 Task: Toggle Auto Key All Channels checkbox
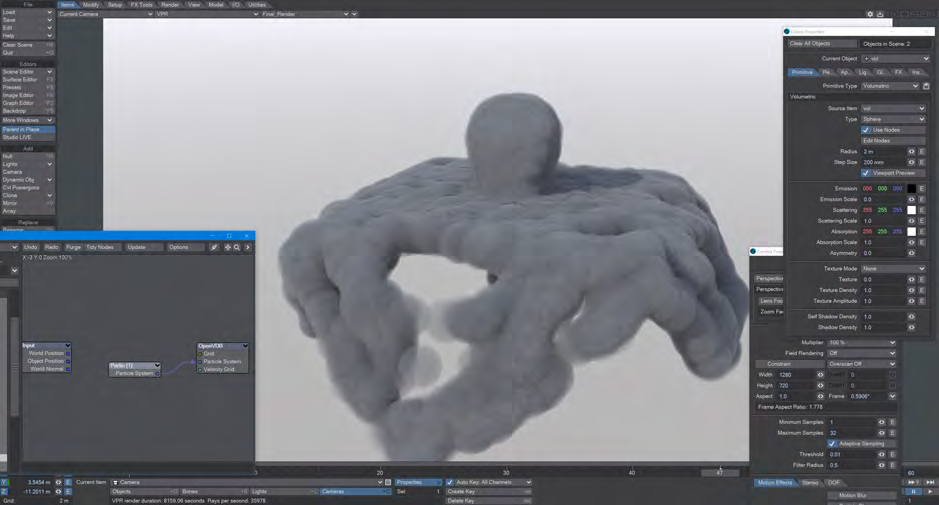(449, 482)
